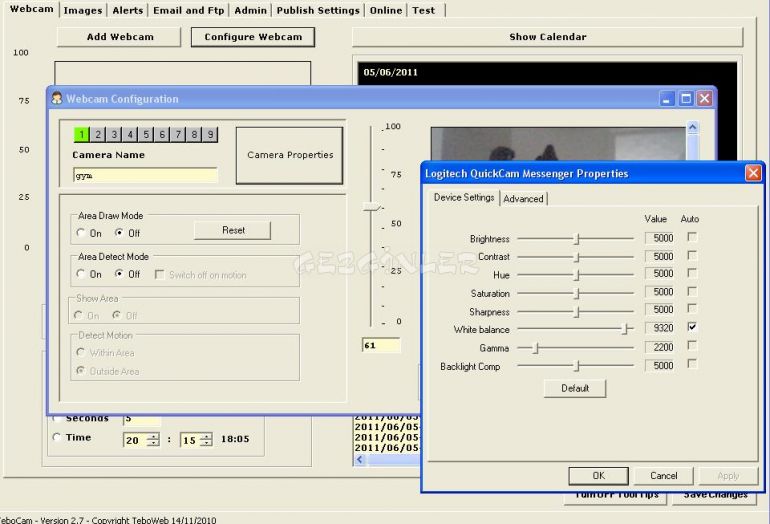Click the Configure Webcam button
770x524 pixels.
point(253,37)
